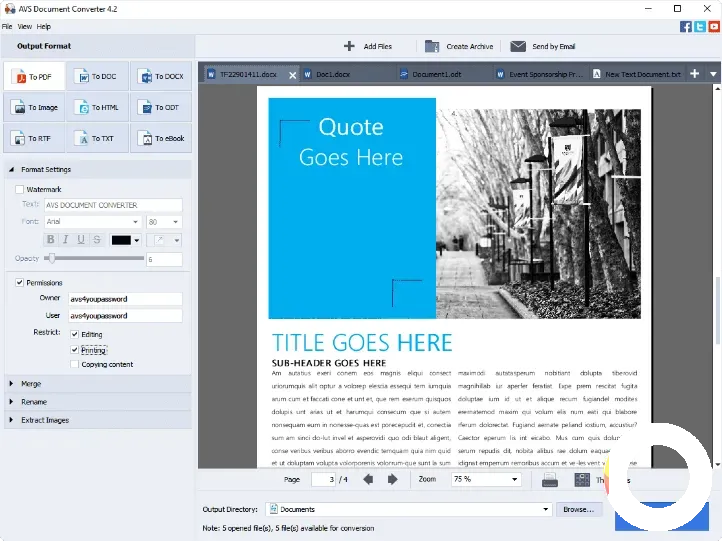Click the Opacity value field
This screenshot has height=541, width=722.
point(164,259)
